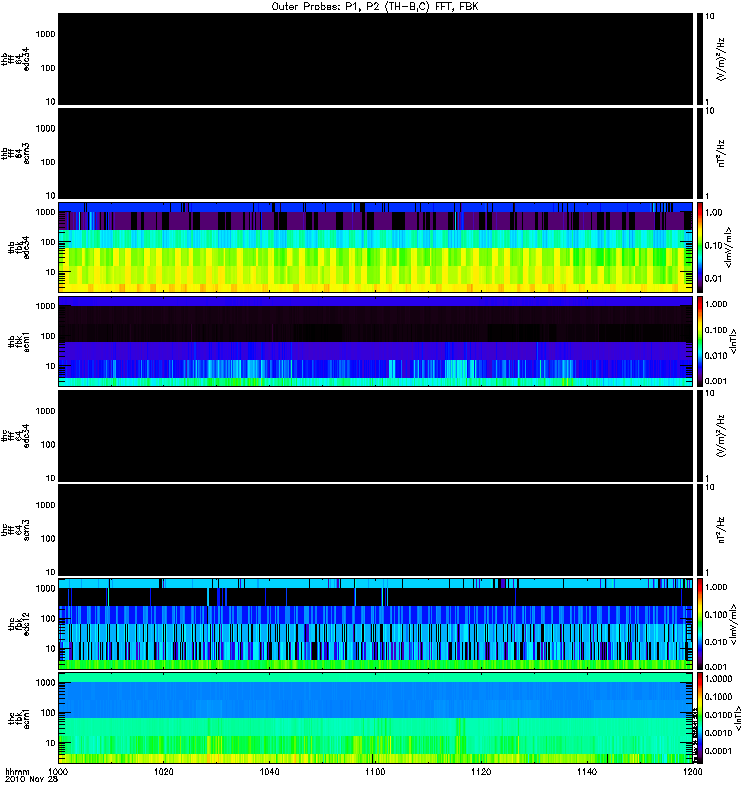
Task: Select the thb fbk scm1 spectrogram panel
Action: (x=375, y=341)
